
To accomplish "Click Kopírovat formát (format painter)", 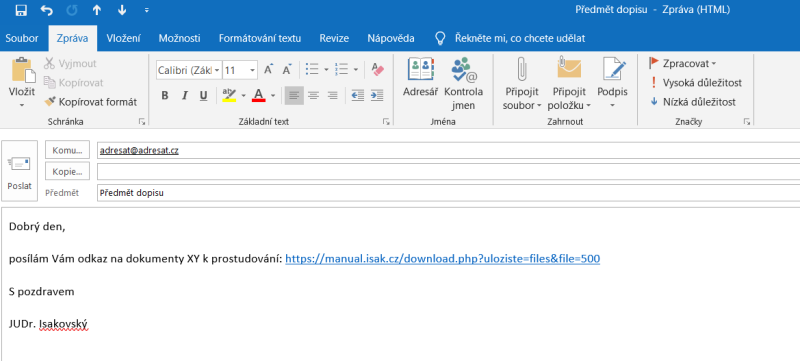I will [91, 102].
